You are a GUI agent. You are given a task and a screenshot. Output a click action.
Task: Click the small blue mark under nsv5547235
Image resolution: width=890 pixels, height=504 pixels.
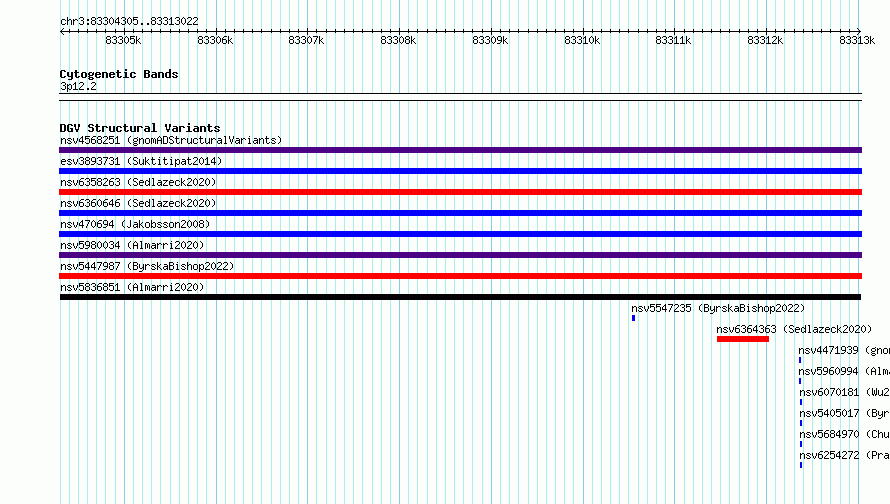[633, 318]
